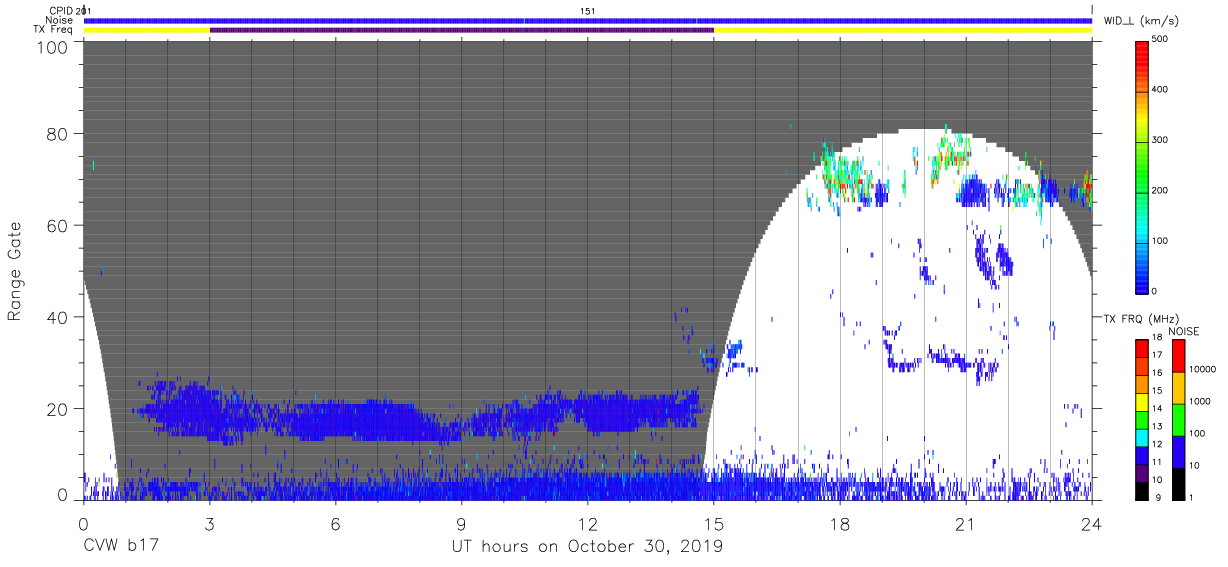Click the '200' tick on WID color bar
Viewport: 1228px width, 567px height.
(x=1162, y=190)
